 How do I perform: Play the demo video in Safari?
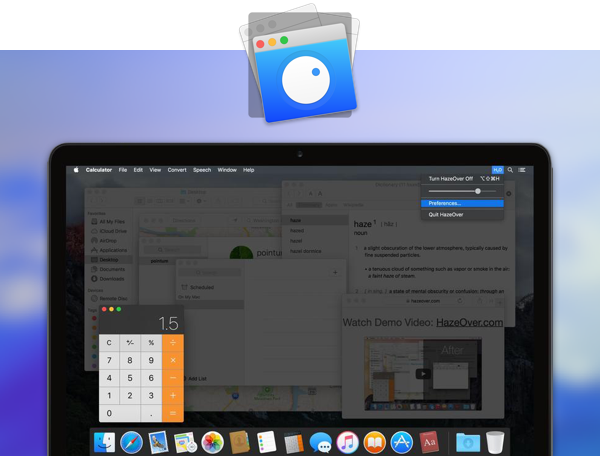(x=423, y=374)
